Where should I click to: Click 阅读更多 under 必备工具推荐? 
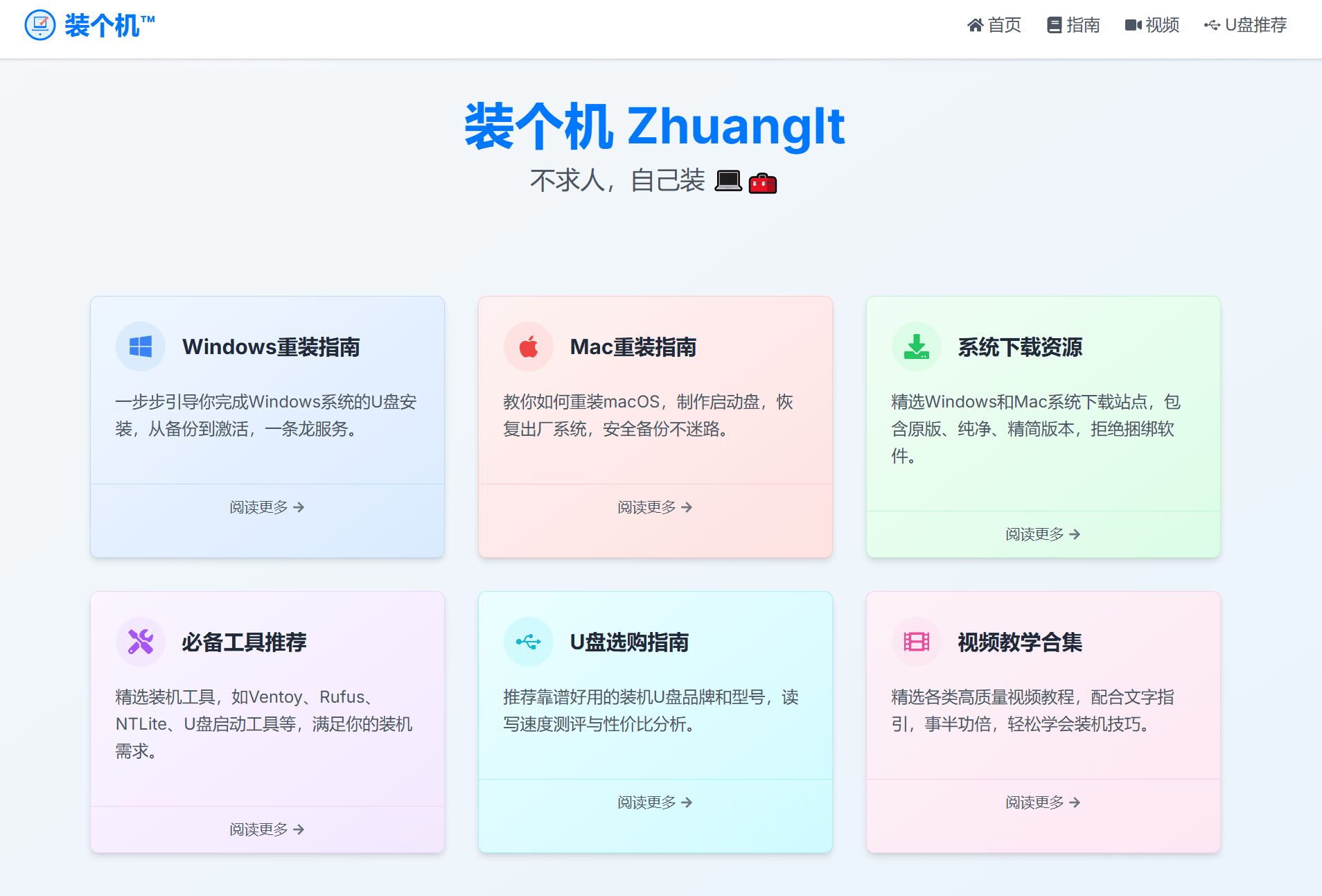(x=267, y=829)
